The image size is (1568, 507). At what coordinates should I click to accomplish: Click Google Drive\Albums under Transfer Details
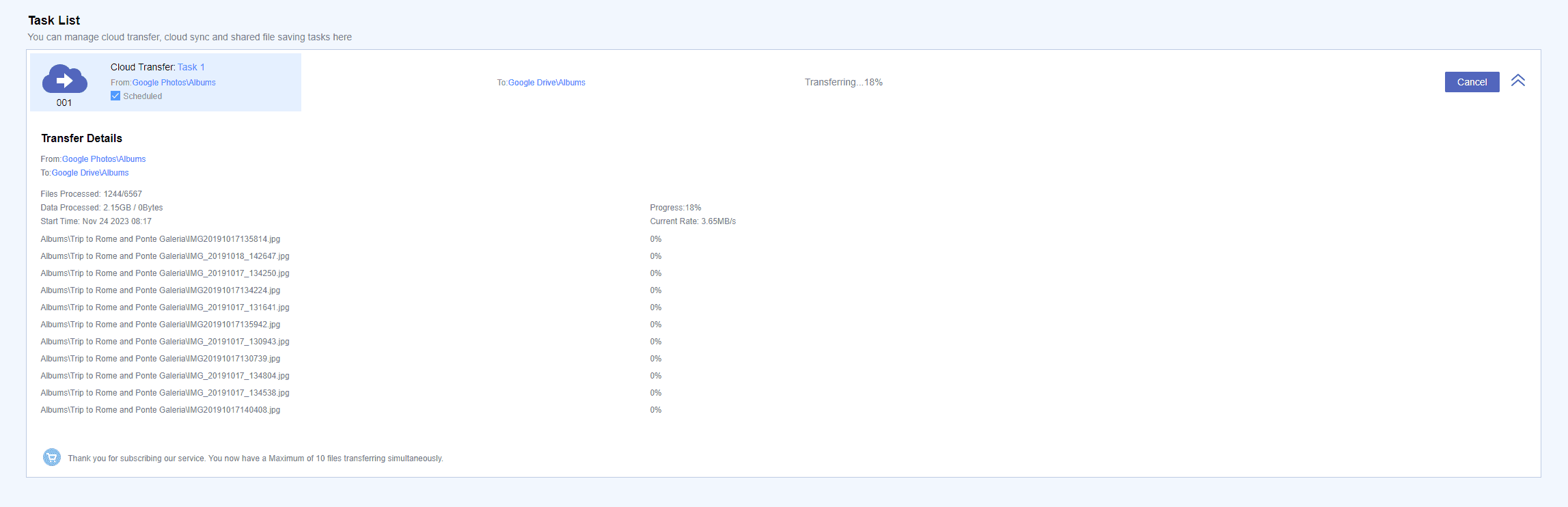tap(90, 173)
